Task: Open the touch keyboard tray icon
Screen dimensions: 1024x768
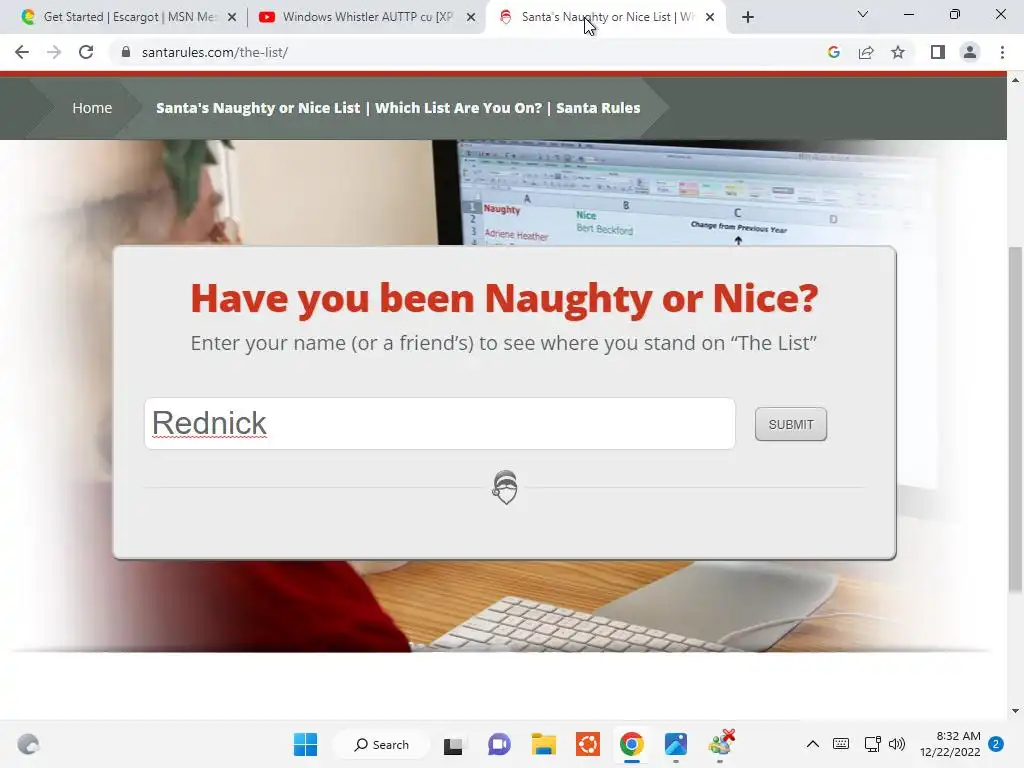Action: [x=841, y=744]
